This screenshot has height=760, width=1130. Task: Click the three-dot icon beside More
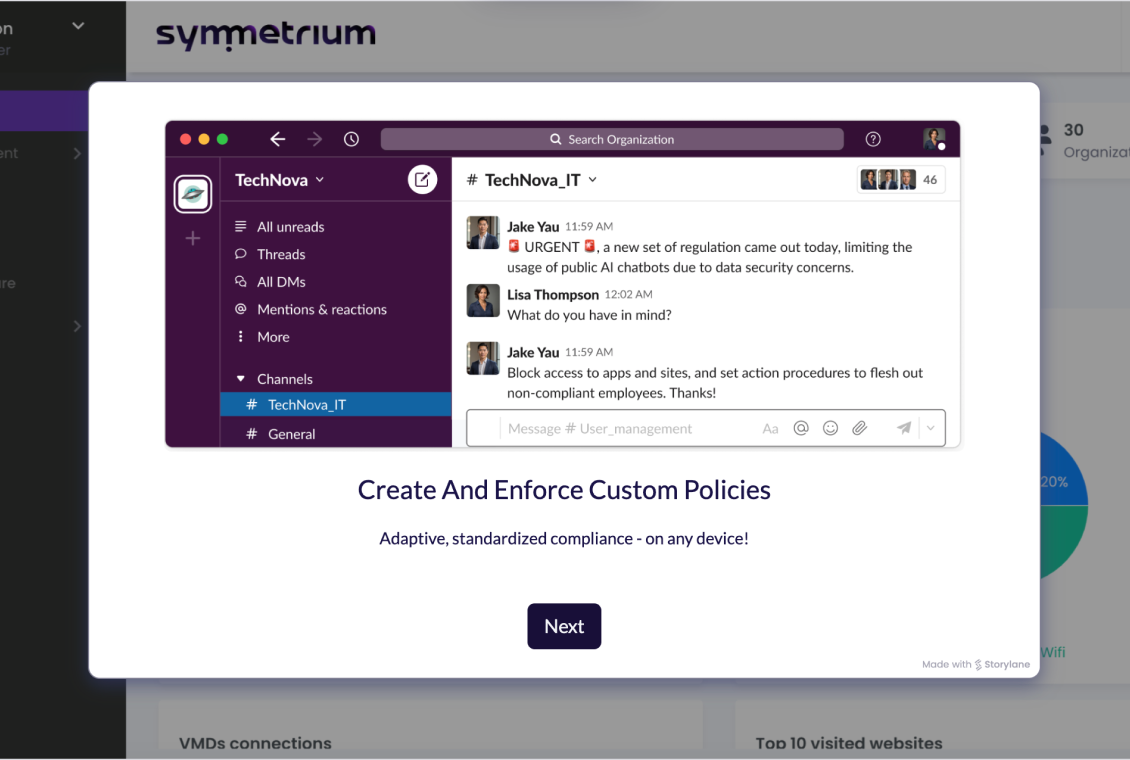[x=241, y=336]
